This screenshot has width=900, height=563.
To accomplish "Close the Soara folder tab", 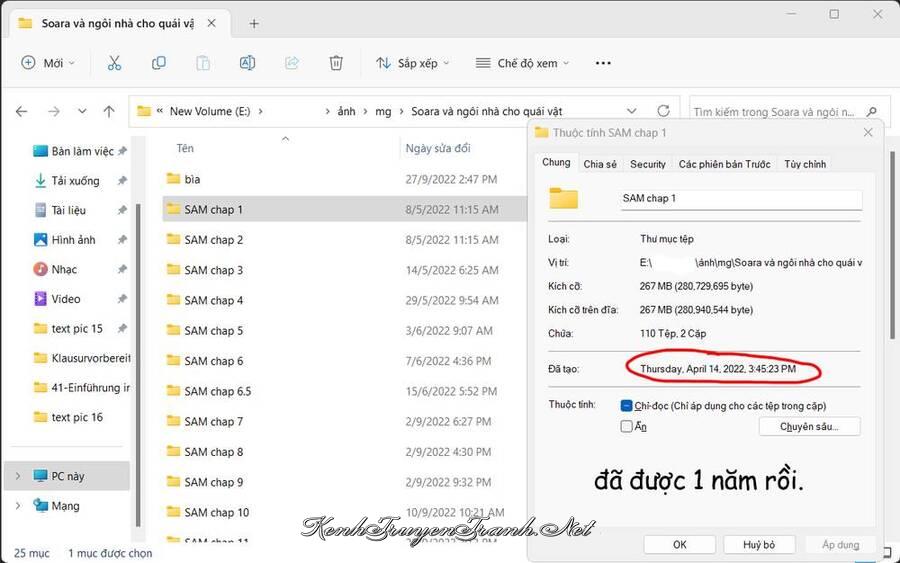I will click(211, 24).
